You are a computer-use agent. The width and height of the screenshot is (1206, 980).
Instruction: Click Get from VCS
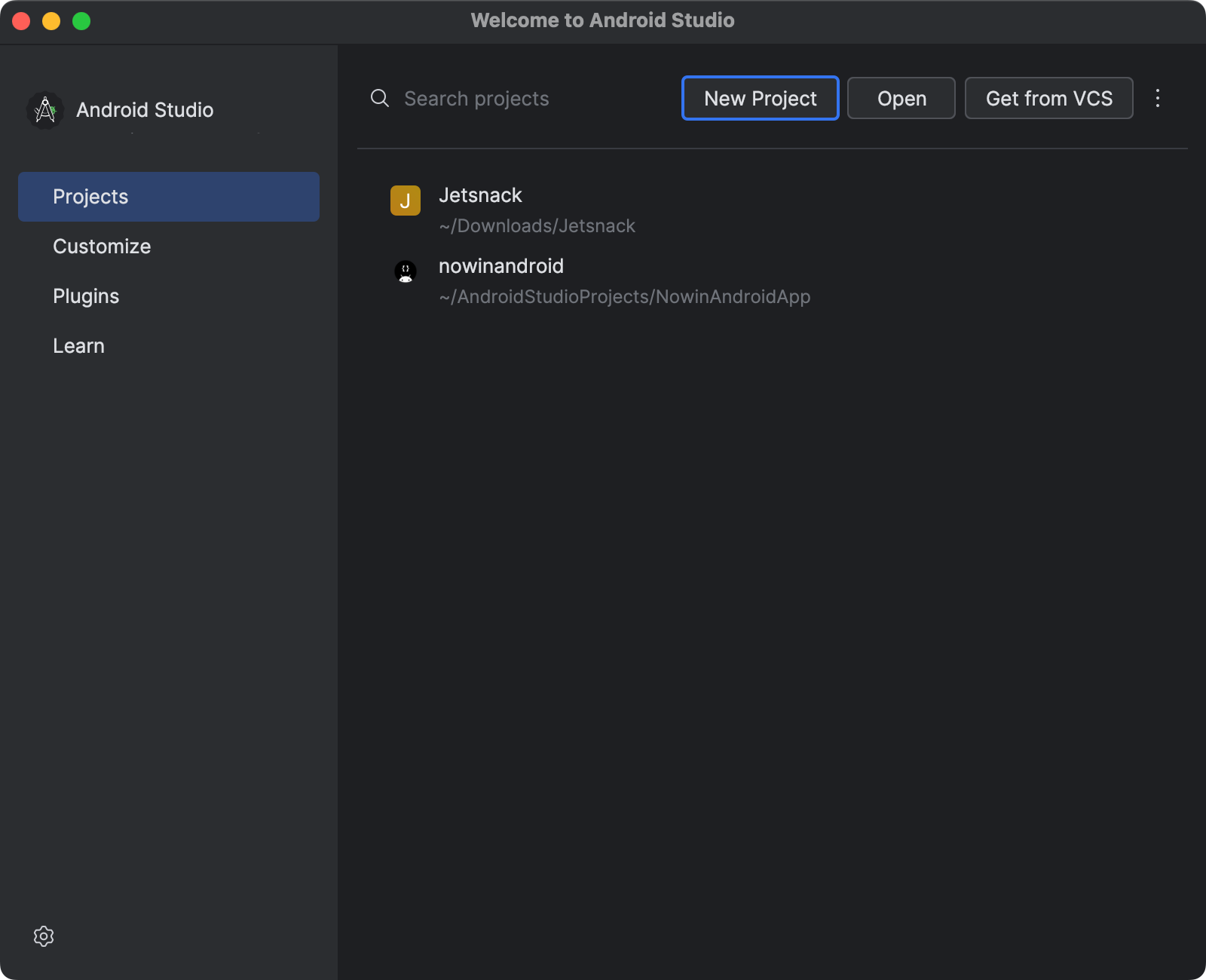pyautogui.click(x=1049, y=98)
